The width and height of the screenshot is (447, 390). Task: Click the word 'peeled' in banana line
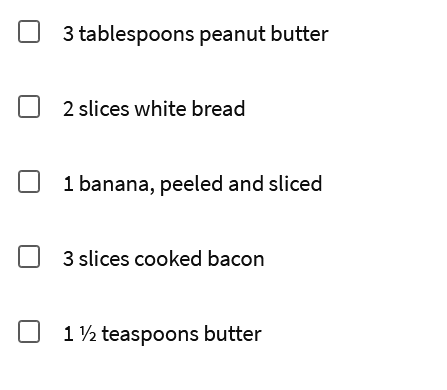point(191,185)
